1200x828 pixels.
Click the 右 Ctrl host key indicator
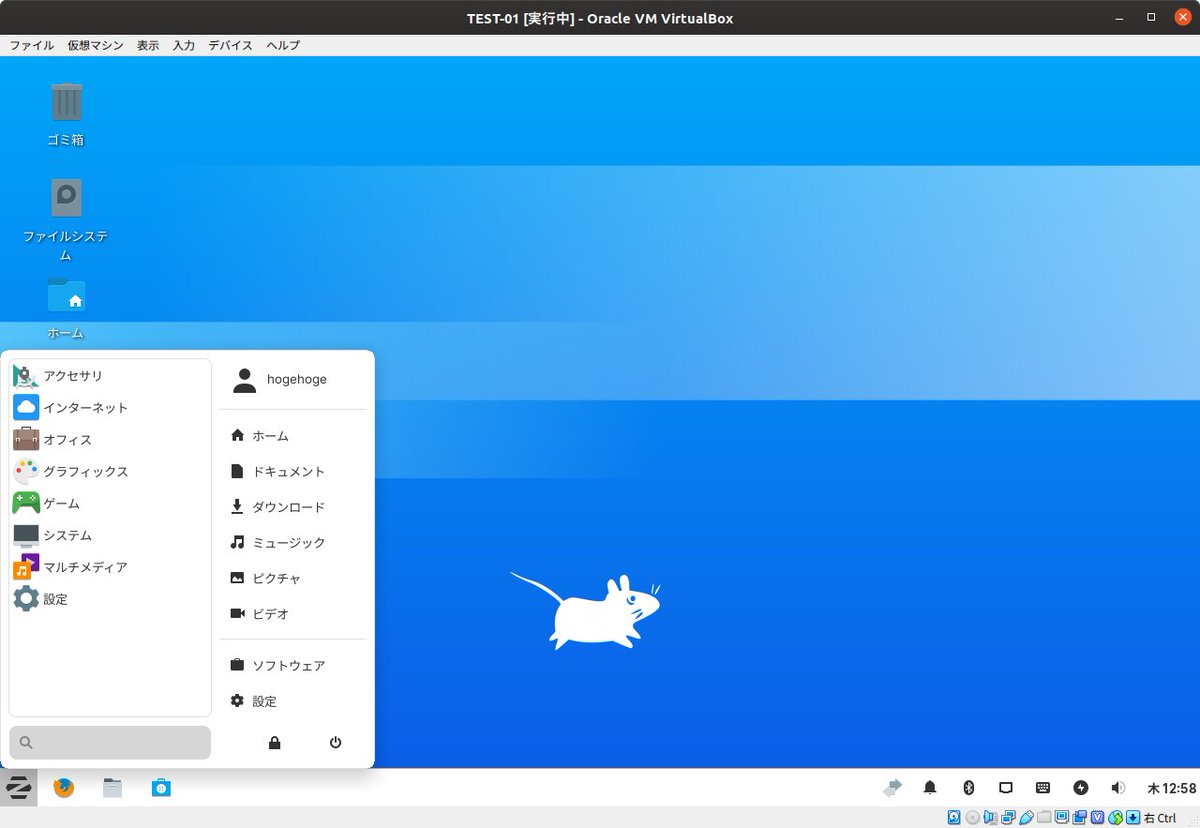pos(1160,817)
